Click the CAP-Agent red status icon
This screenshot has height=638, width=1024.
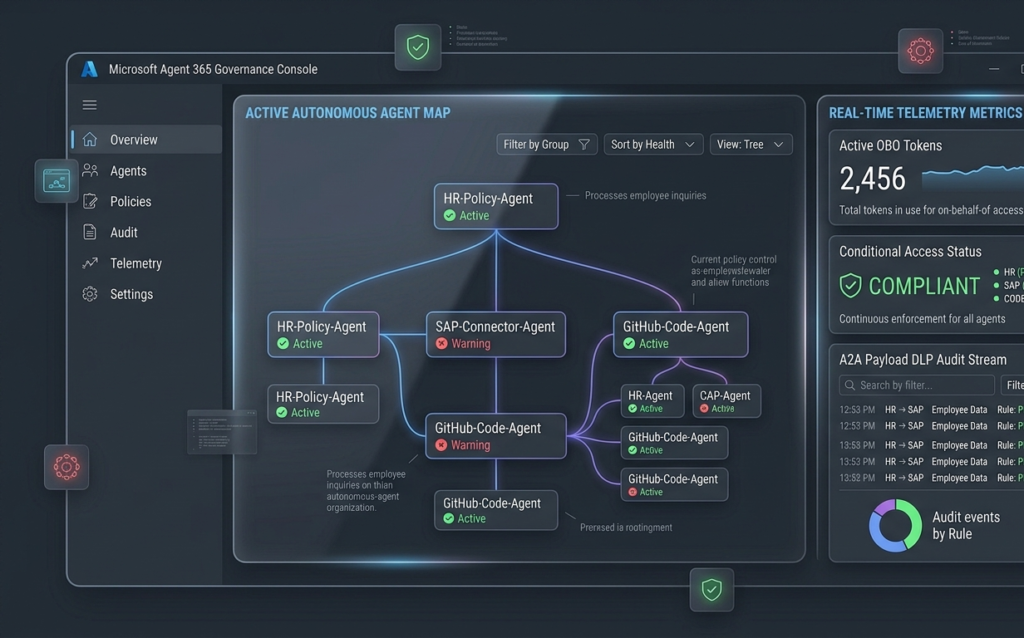(x=704, y=409)
